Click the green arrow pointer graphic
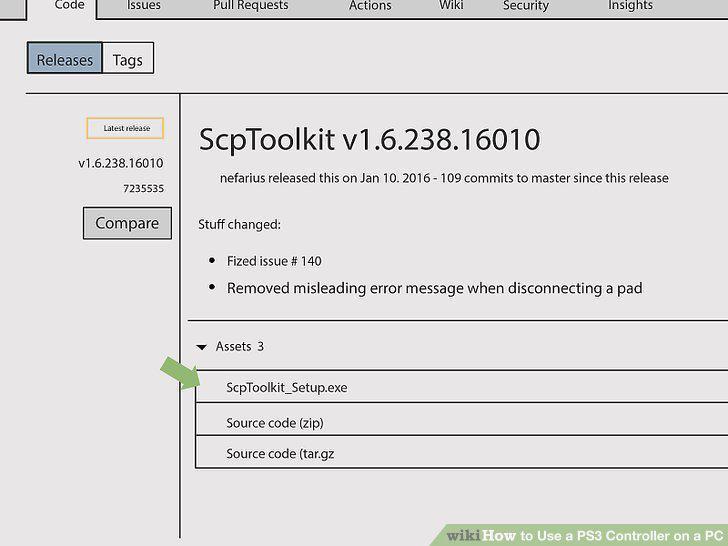The width and height of the screenshot is (728, 546). [181, 373]
